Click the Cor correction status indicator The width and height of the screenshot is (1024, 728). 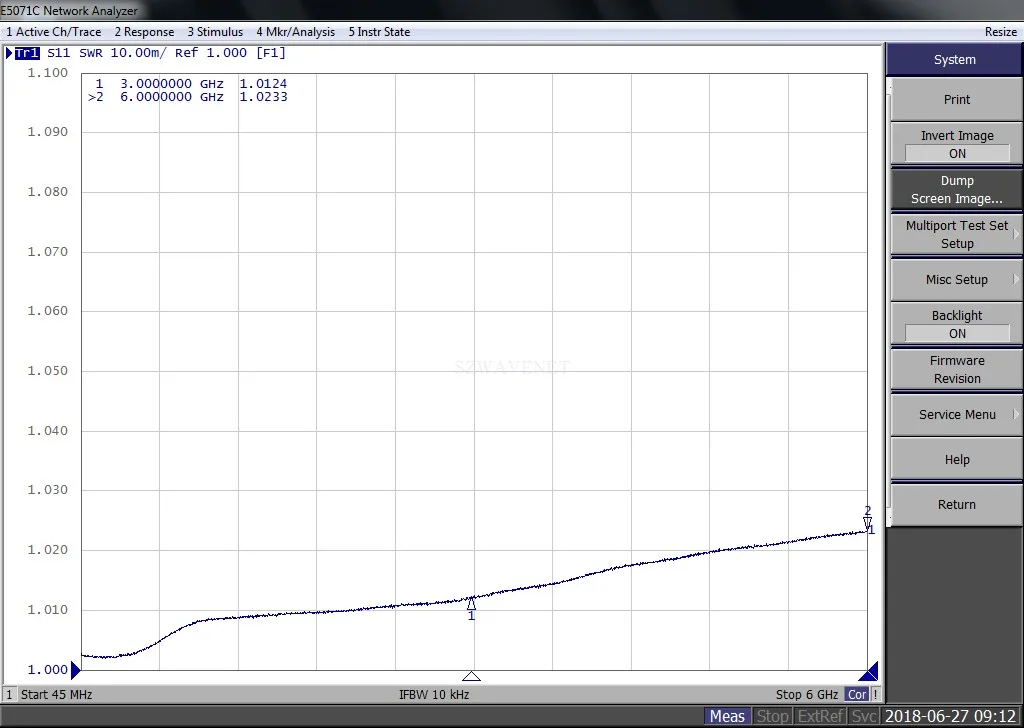tap(857, 694)
